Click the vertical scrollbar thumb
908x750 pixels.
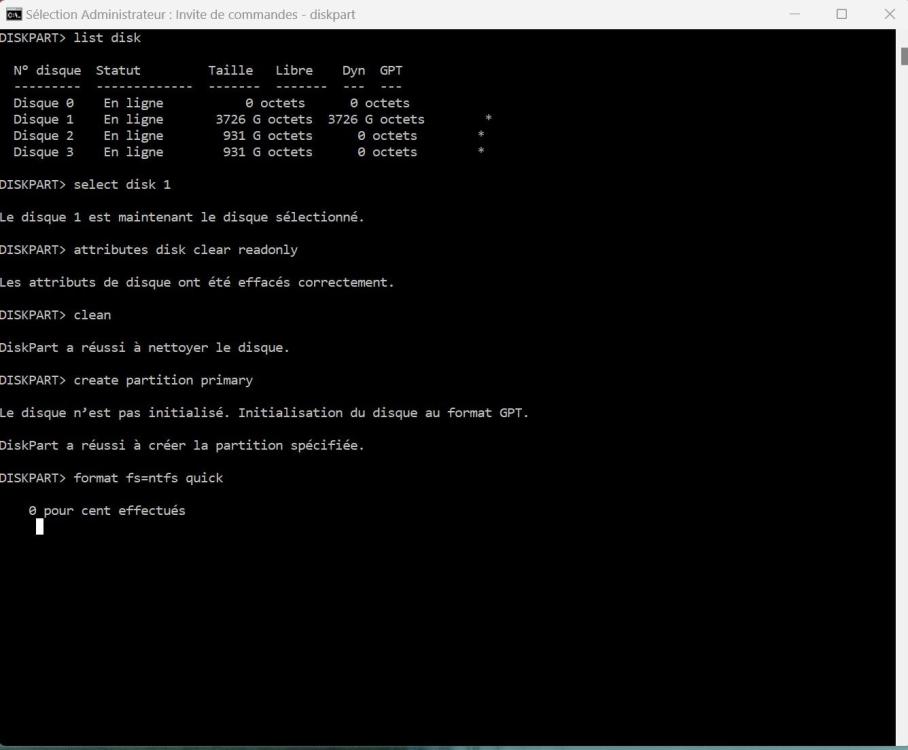point(903,56)
